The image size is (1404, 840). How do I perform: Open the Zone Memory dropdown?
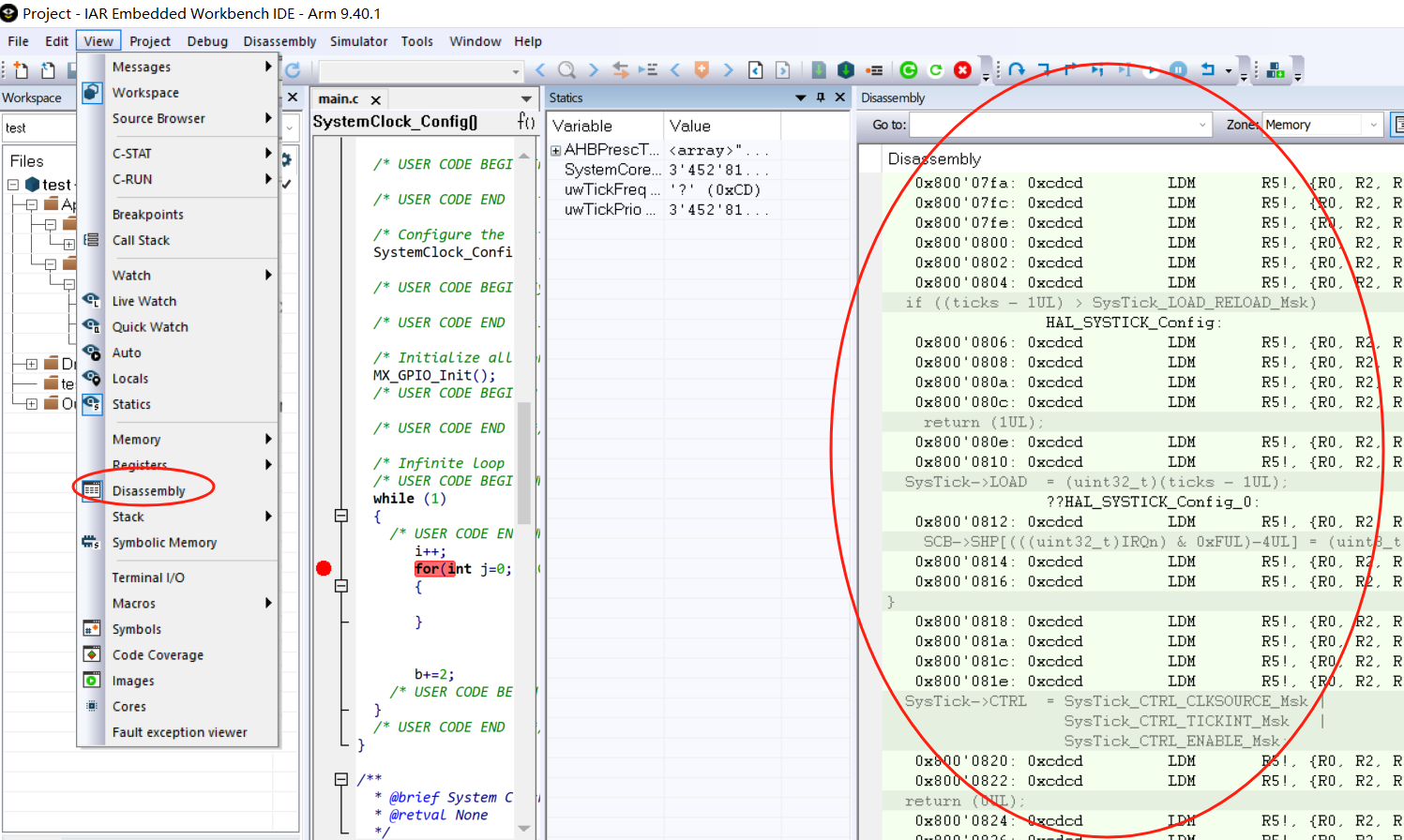tap(1374, 125)
